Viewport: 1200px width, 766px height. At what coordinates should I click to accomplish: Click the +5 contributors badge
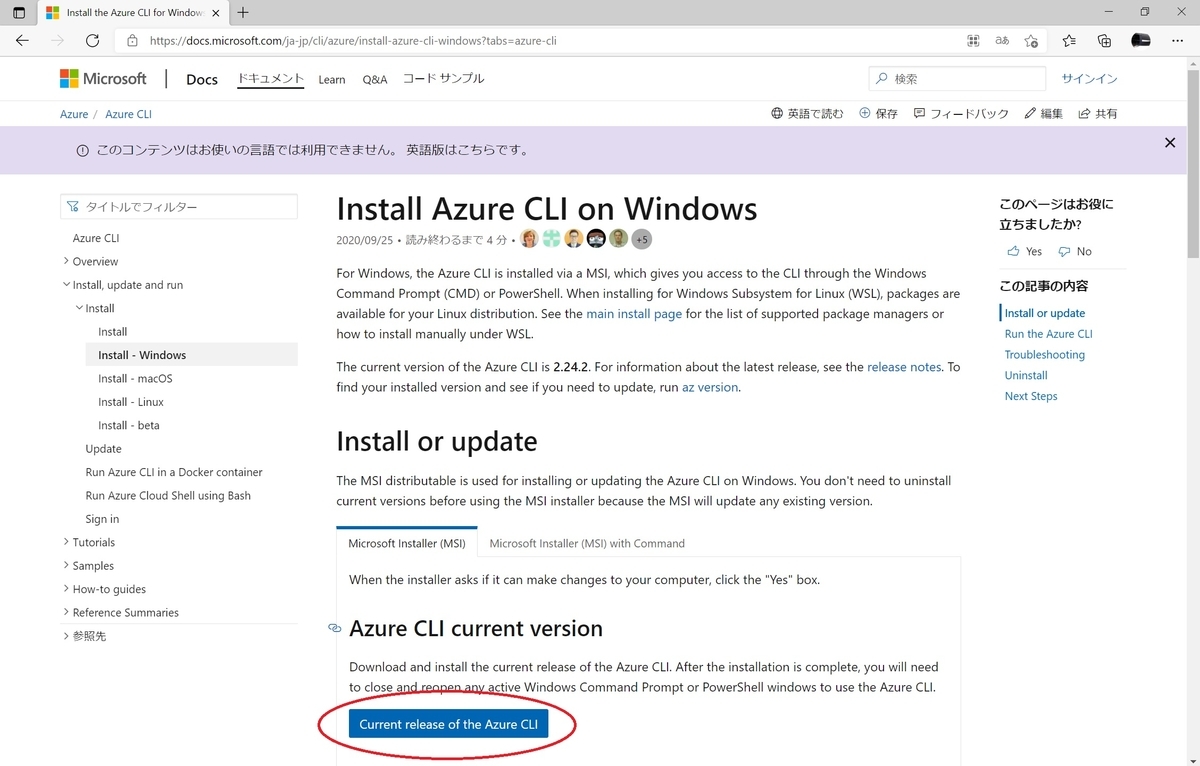click(x=642, y=239)
